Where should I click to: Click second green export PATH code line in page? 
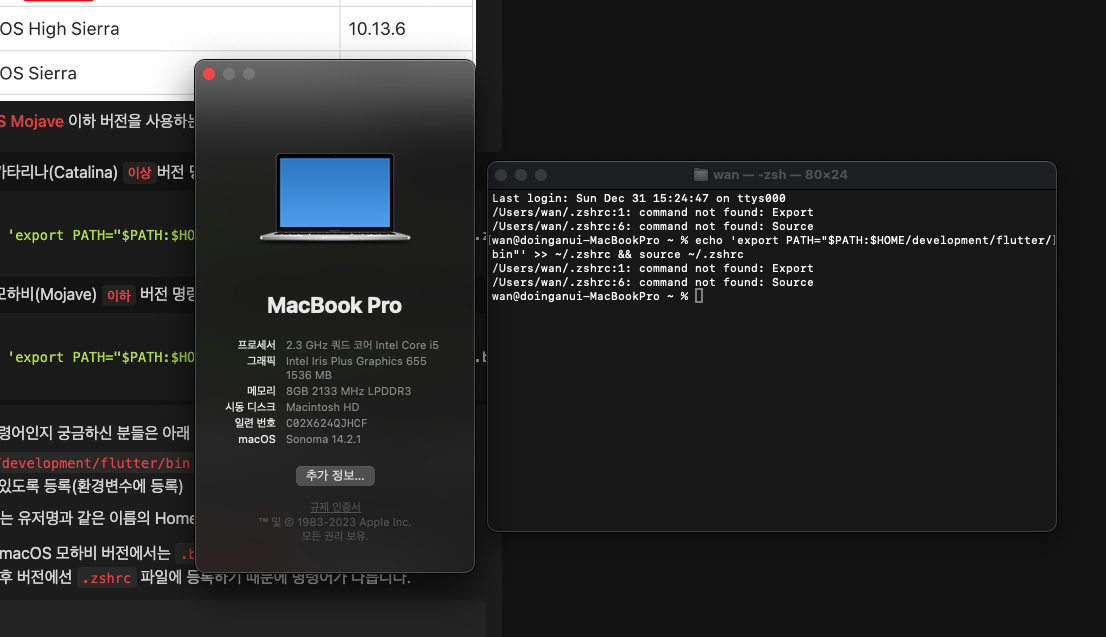[100, 357]
